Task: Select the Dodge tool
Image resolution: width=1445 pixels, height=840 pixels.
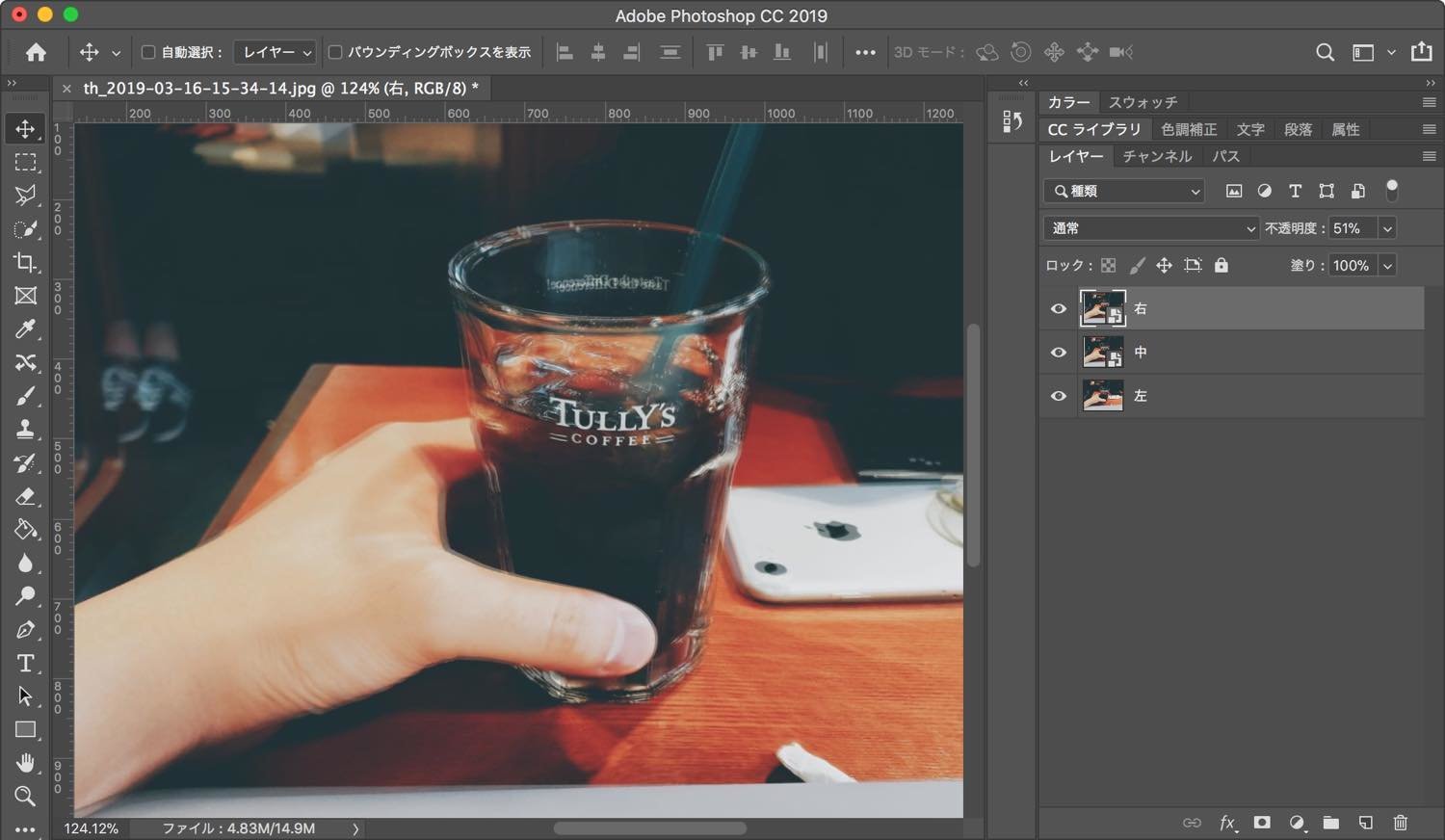Action: click(x=25, y=596)
